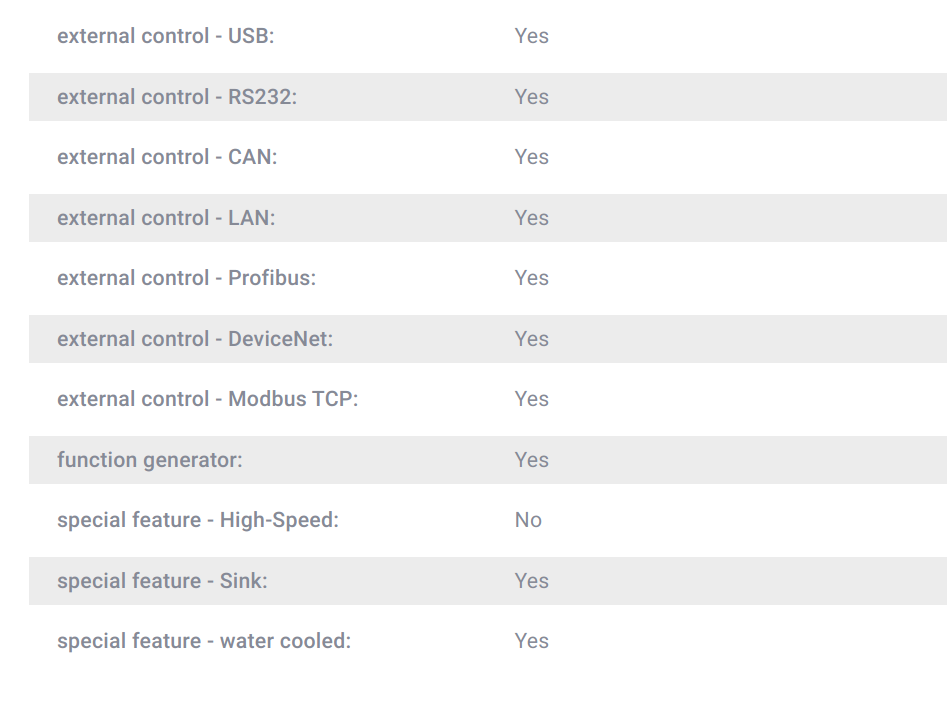Select the No value for High-Speed

coord(528,520)
